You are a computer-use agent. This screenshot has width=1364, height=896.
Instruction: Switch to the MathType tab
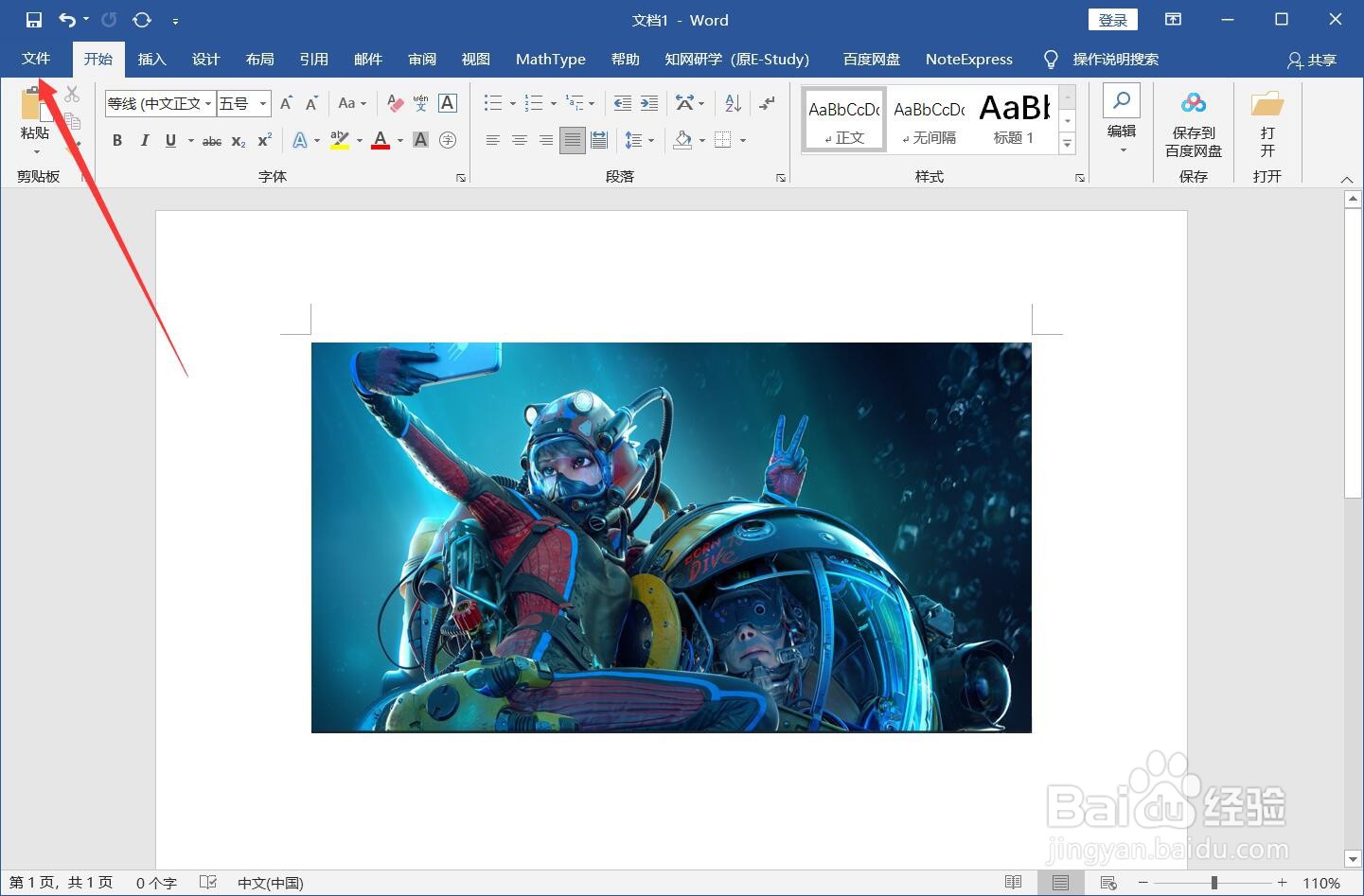pyautogui.click(x=550, y=59)
